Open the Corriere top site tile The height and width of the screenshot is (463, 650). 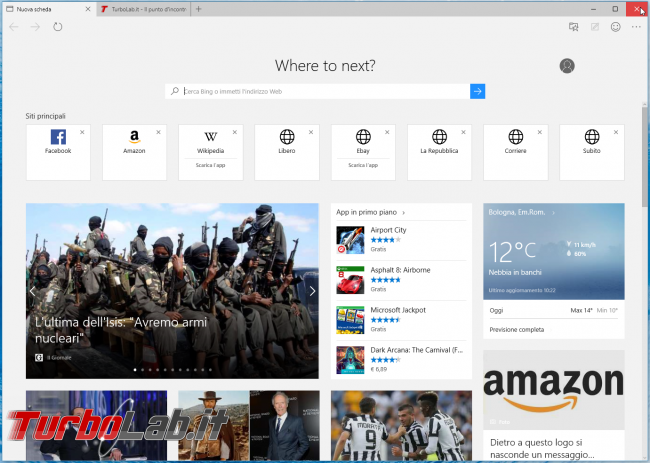pyautogui.click(x=516, y=152)
